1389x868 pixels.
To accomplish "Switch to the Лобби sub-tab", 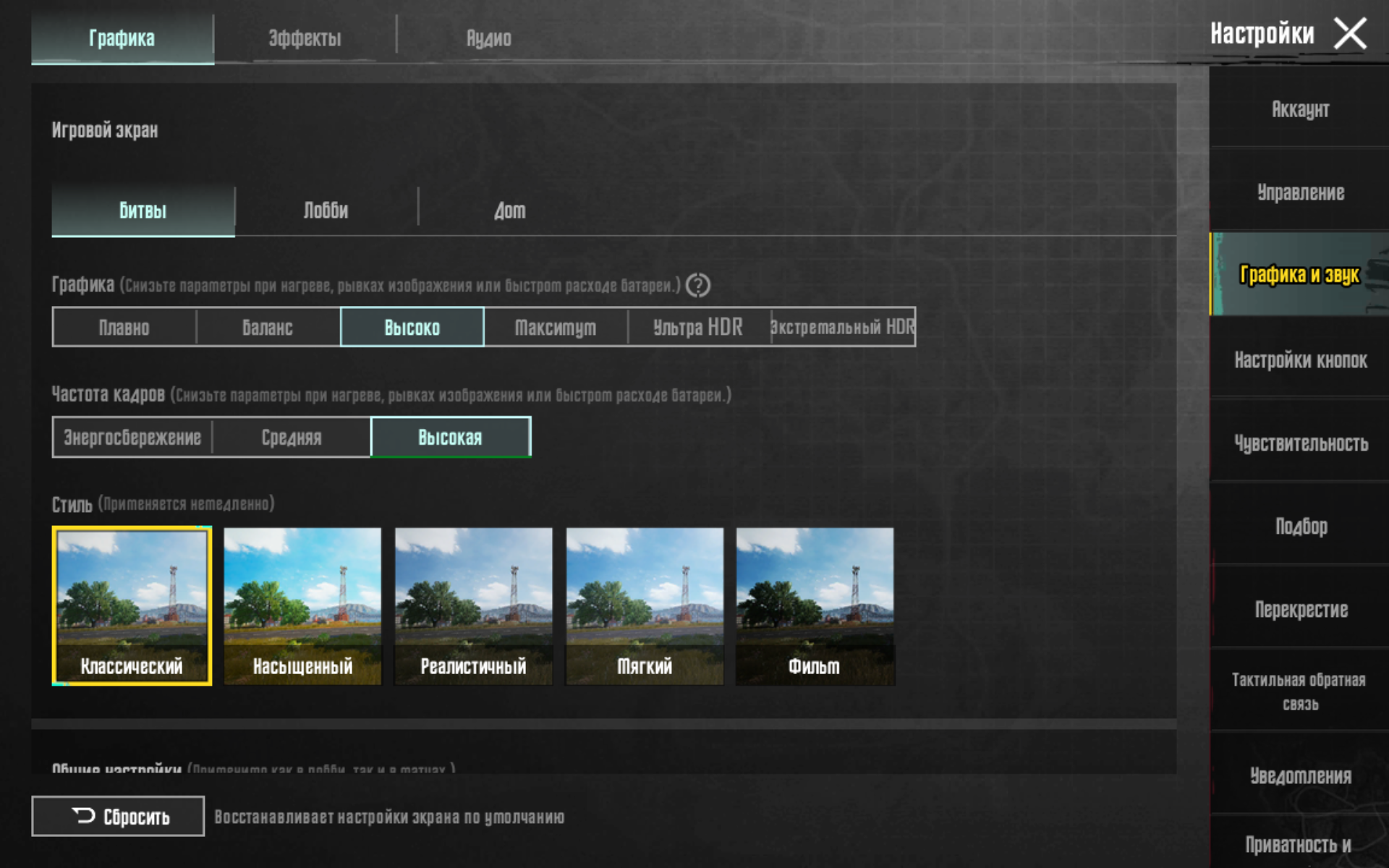I will pos(326,210).
